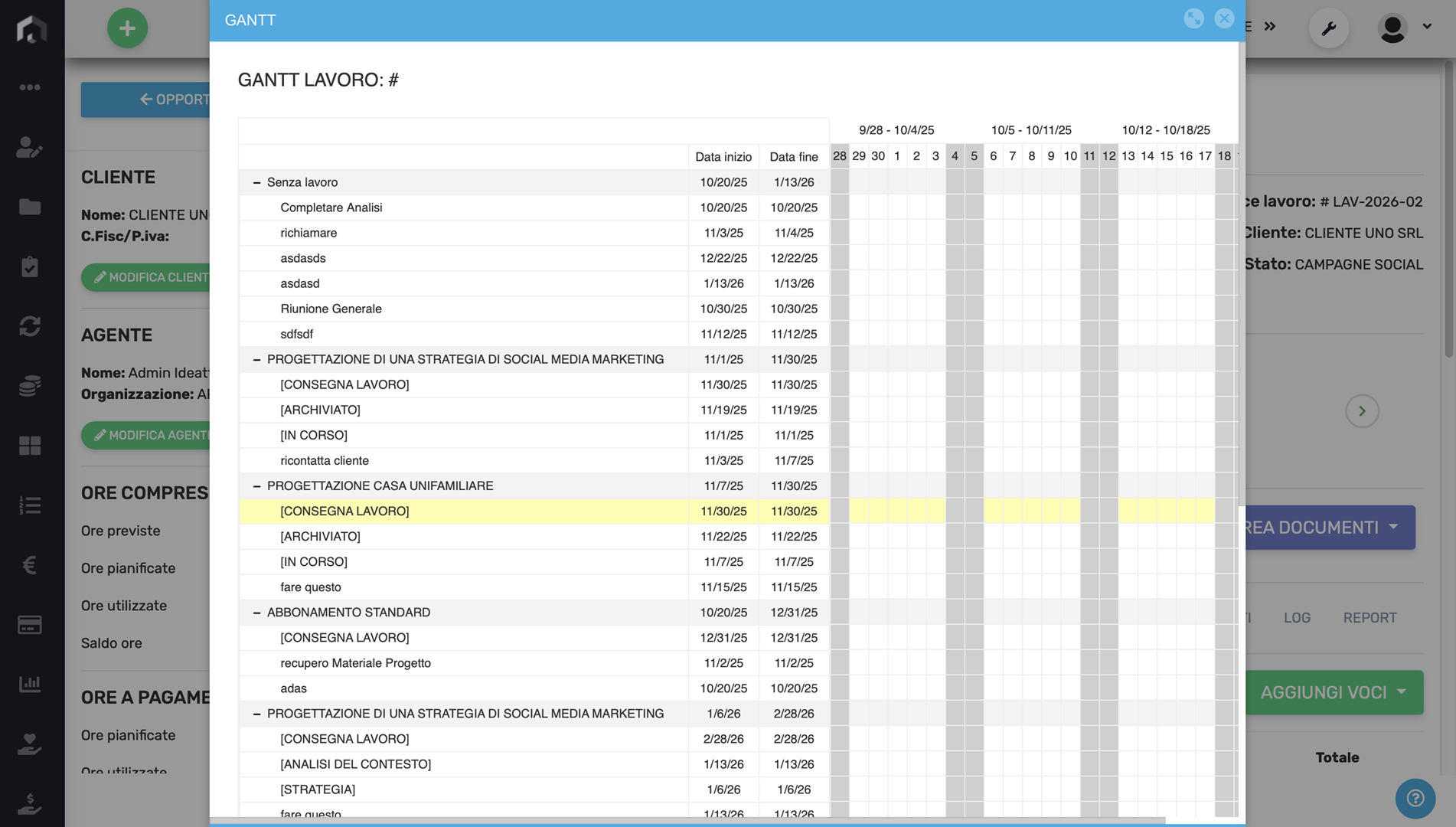The height and width of the screenshot is (827, 1456).
Task: Open the folder icon in sidebar
Action: pyautogui.click(x=30, y=207)
